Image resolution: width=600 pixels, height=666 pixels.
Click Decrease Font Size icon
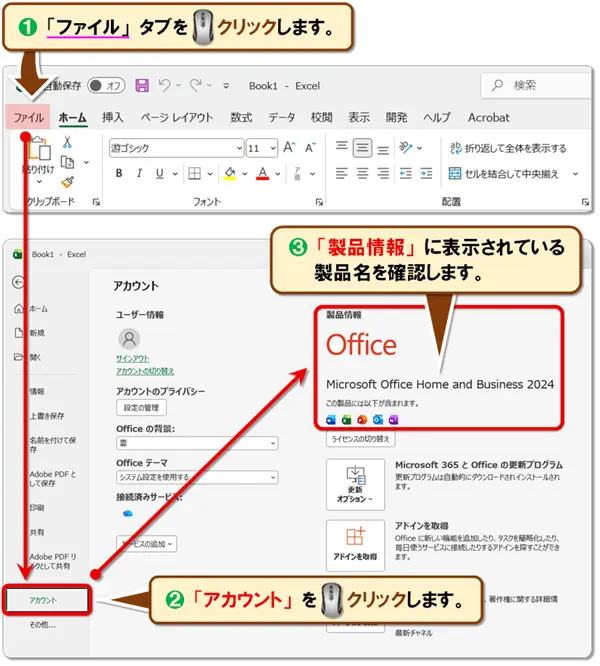click(310, 147)
